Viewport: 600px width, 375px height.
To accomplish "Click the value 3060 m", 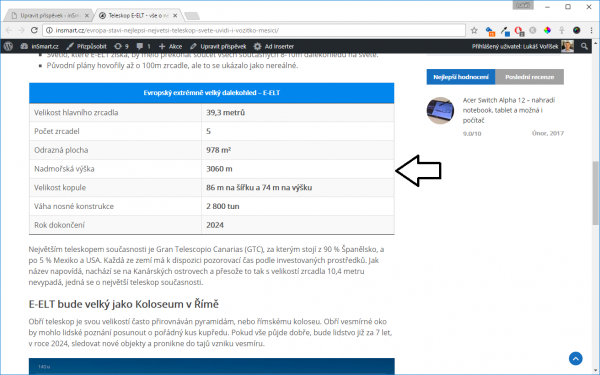I will [219, 169].
